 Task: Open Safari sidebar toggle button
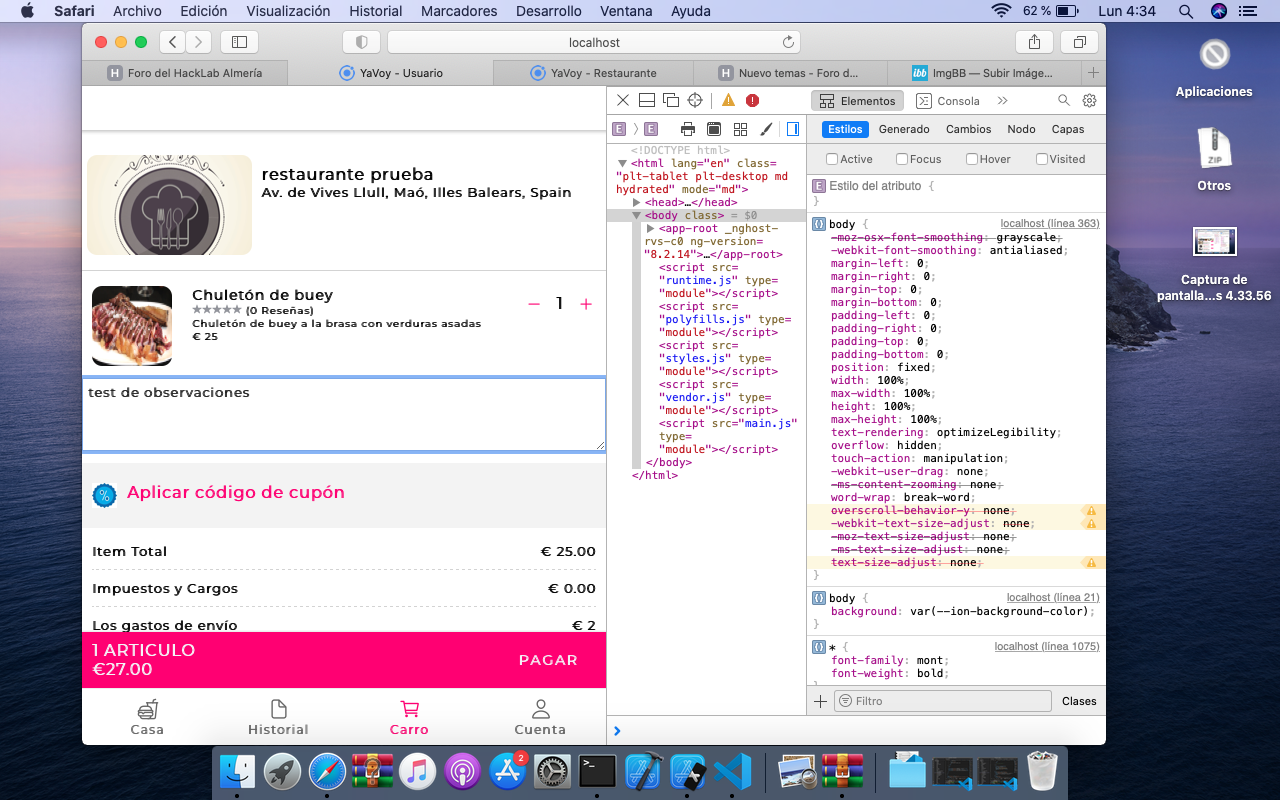[239, 42]
